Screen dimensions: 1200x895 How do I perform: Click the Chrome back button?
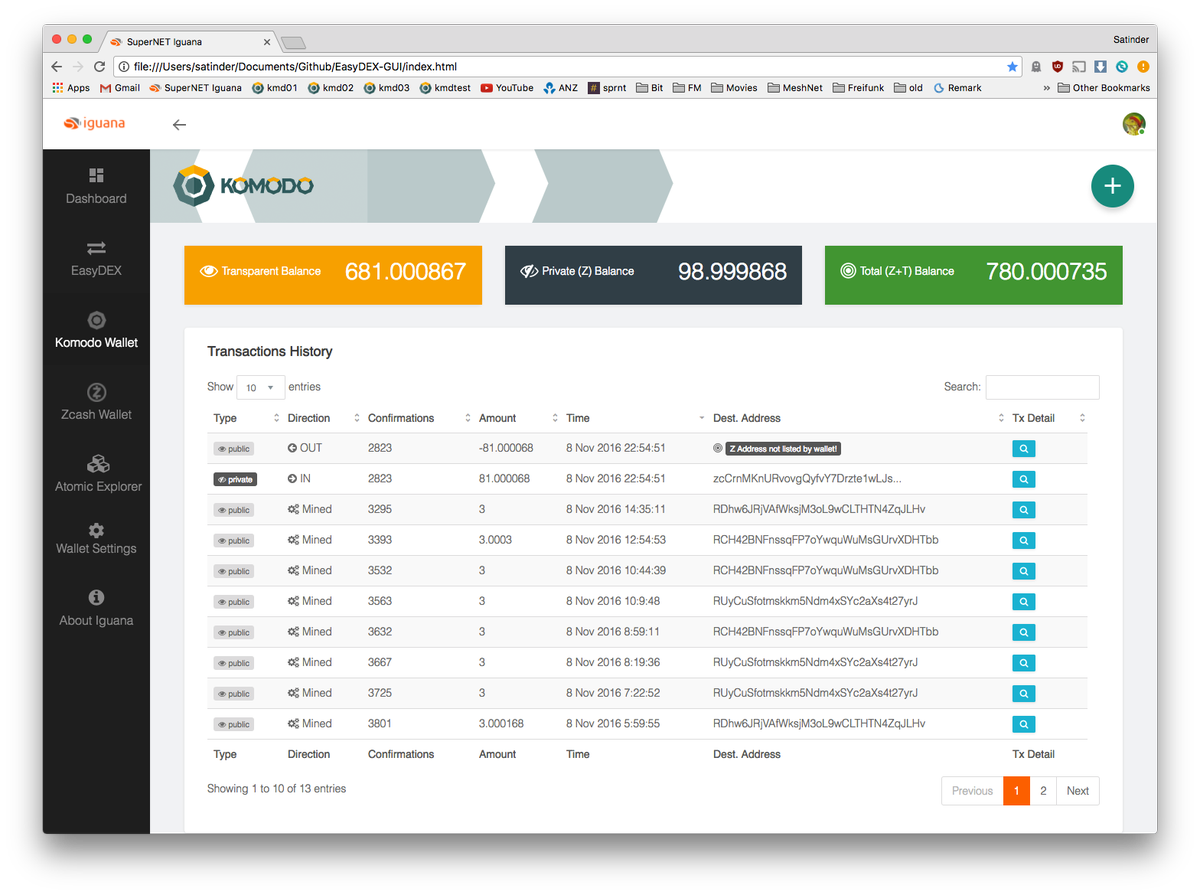[x=57, y=66]
